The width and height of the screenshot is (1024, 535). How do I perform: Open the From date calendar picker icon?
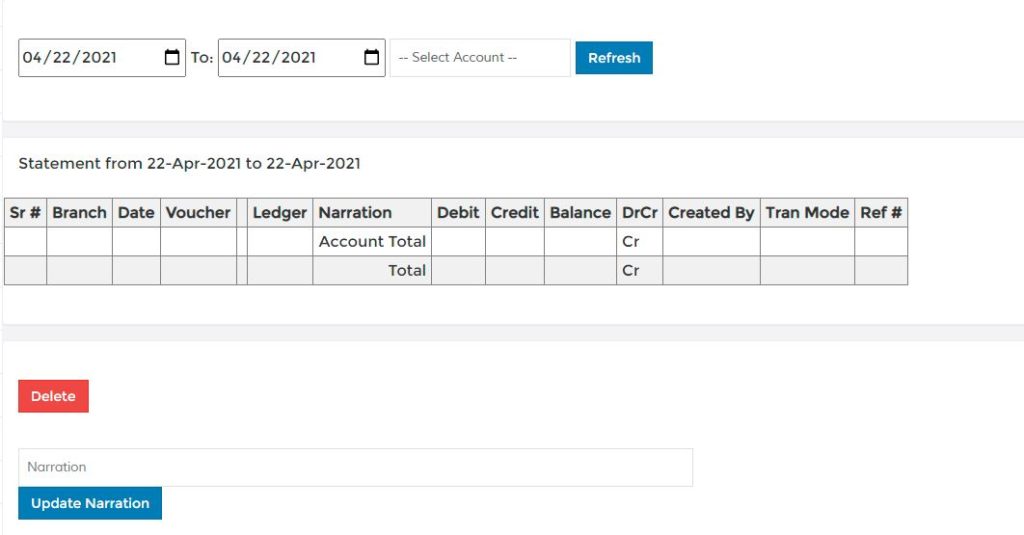coord(172,57)
